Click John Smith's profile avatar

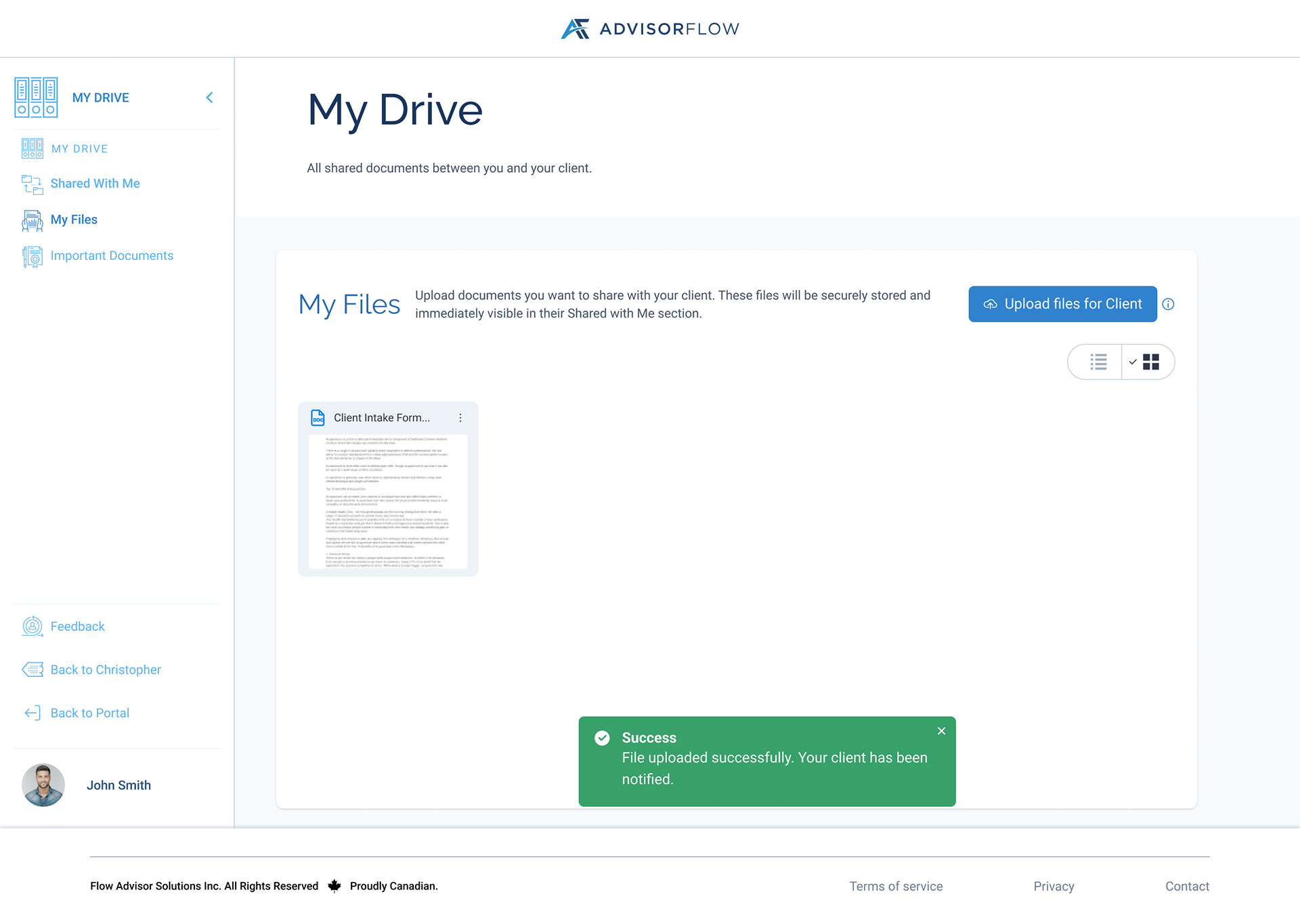pyautogui.click(x=43, y=785)
